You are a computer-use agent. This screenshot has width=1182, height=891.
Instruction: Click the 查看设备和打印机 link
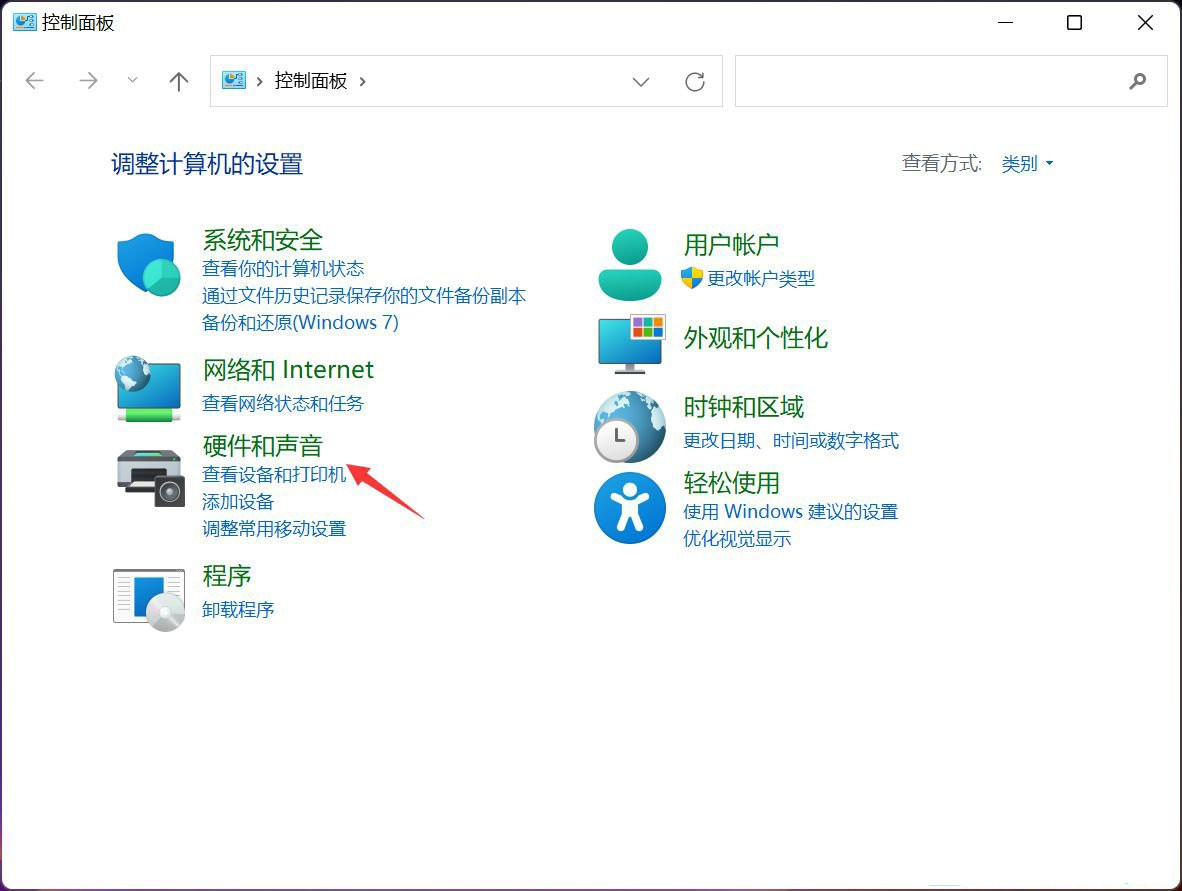(x=274, y=474)
